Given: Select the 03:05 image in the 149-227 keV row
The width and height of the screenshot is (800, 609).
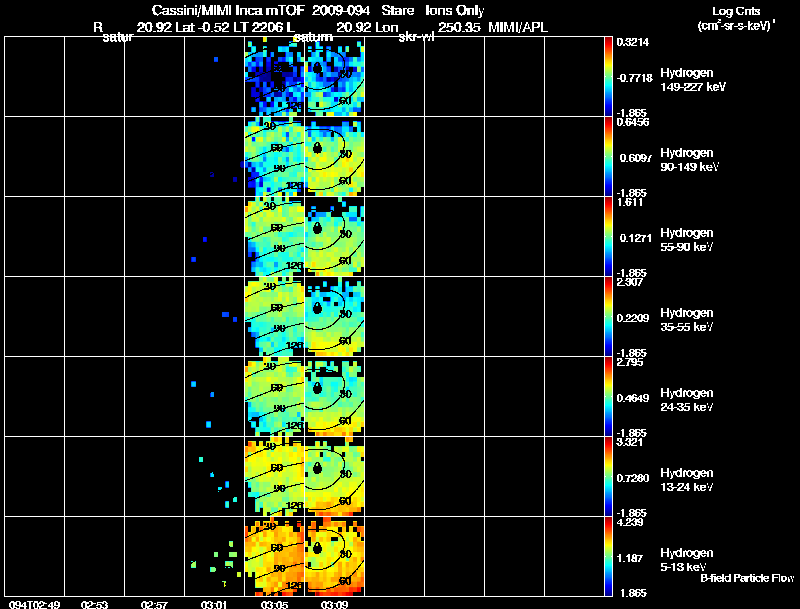Looking at the screenshot, I should 274,77.
